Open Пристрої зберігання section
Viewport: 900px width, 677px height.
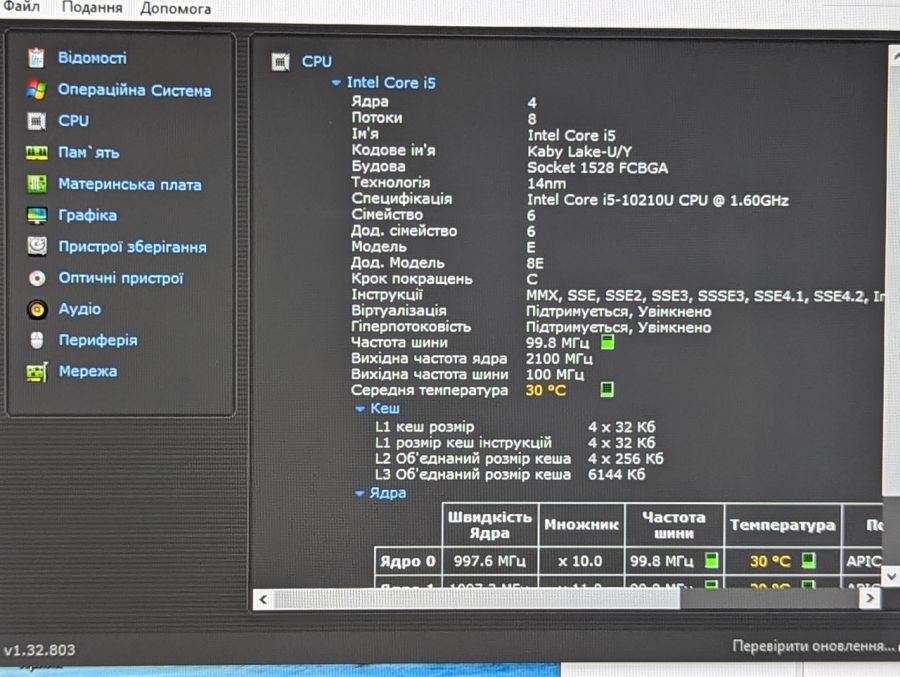(x=133, y=247)
